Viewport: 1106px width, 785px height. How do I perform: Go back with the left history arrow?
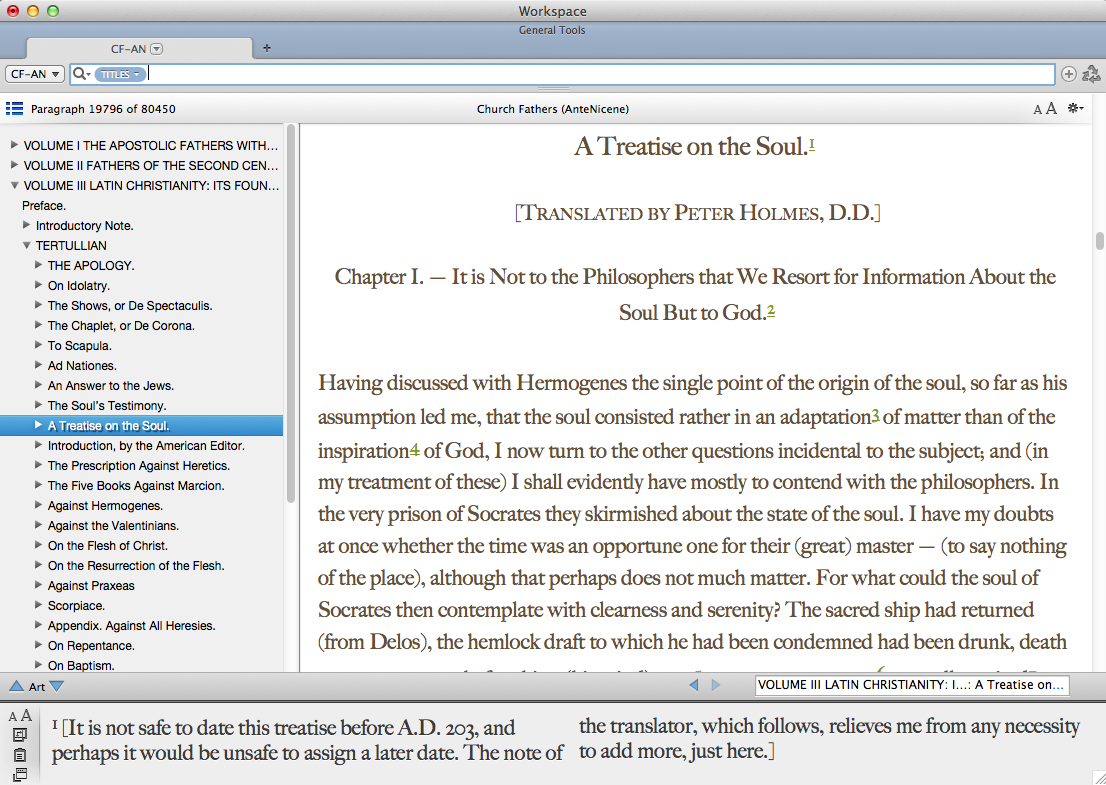click(694, 685)
